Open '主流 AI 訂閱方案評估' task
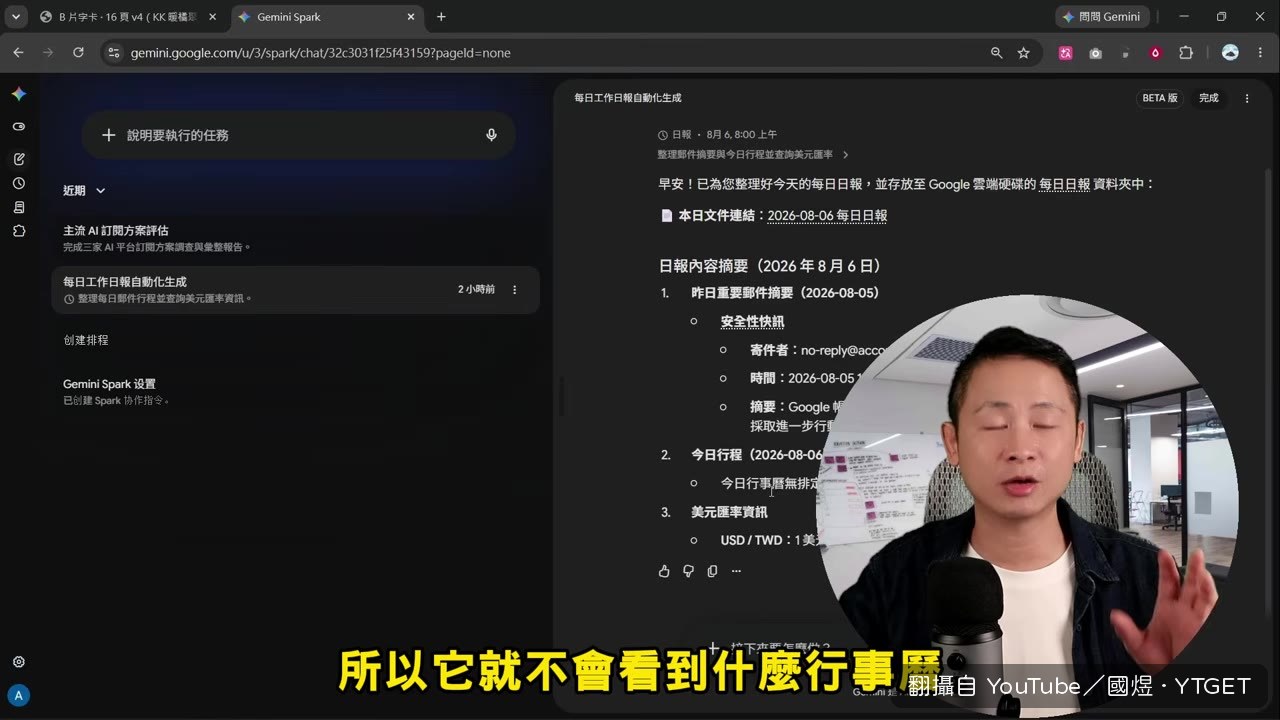1280x720 pixels. (x=295, y=238)
